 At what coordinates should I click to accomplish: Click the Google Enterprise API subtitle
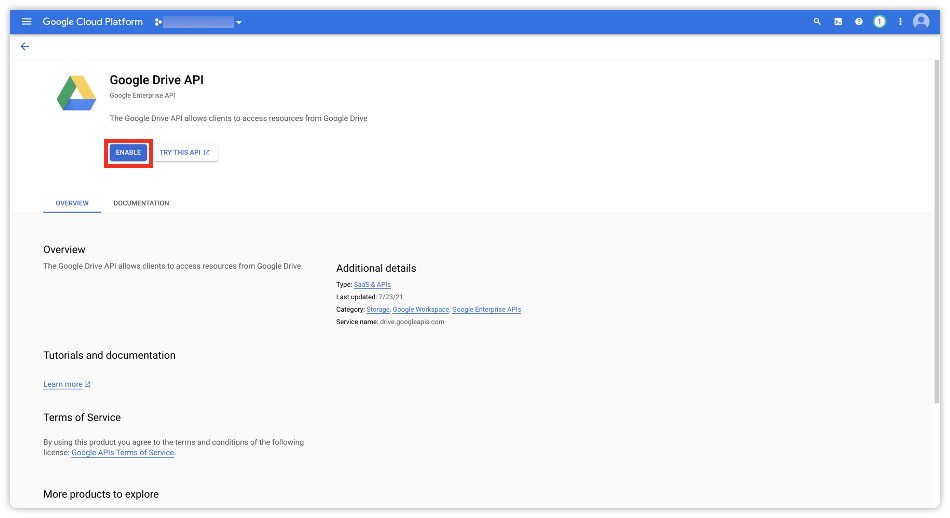pyautogui.click(x=142, y=96)
